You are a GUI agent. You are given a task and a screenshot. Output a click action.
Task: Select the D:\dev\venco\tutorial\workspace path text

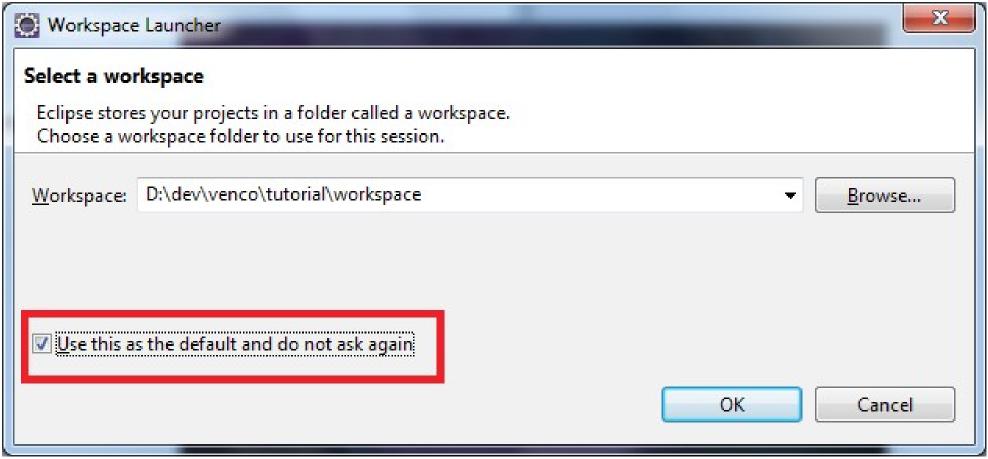point(283,196)
